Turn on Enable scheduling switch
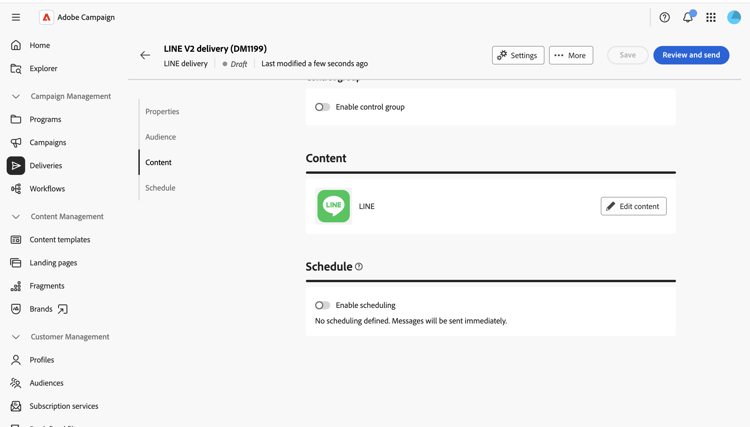This screenshot has height=427, width=750. (x=322, y=305)
